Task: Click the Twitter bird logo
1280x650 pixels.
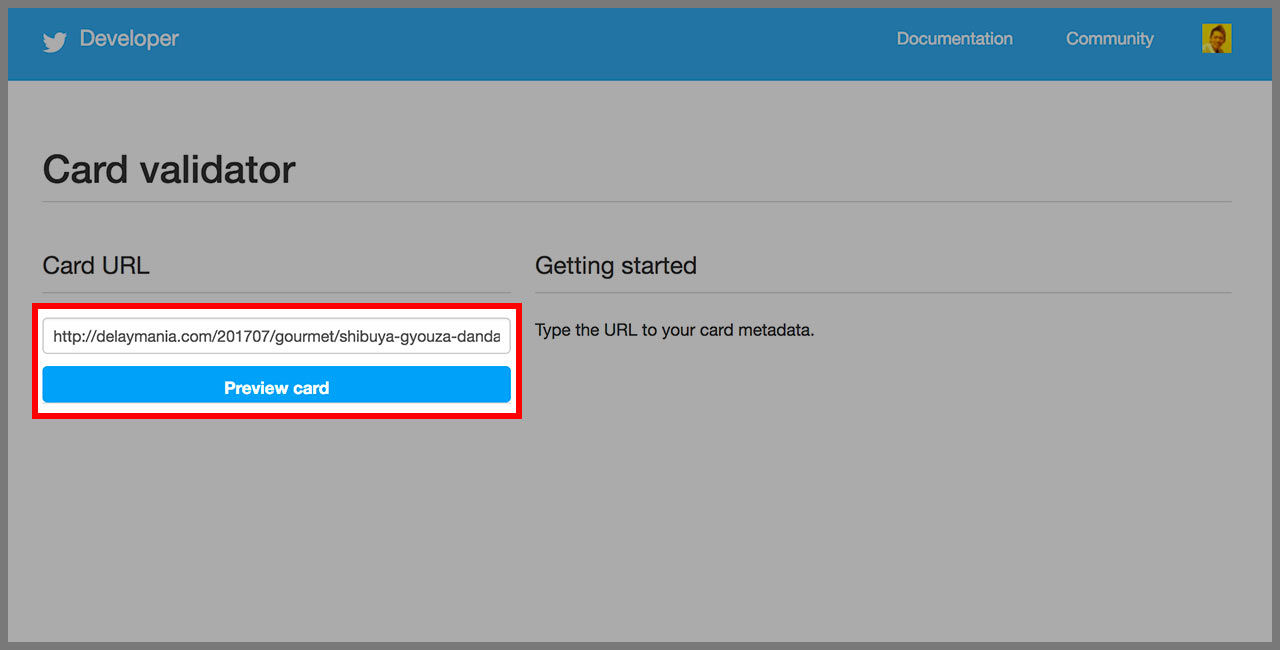Action: coord(54,41)
